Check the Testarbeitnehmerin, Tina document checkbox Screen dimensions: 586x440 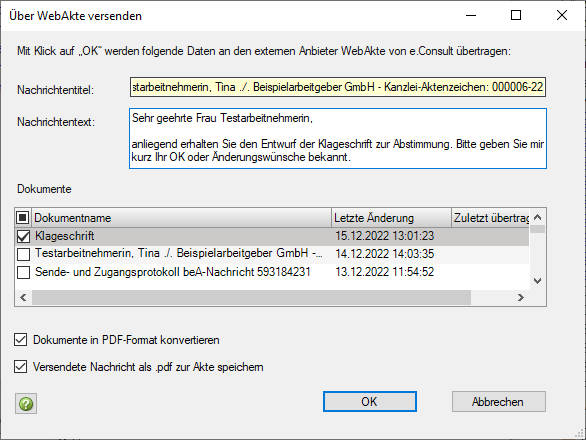pos(24,254)
